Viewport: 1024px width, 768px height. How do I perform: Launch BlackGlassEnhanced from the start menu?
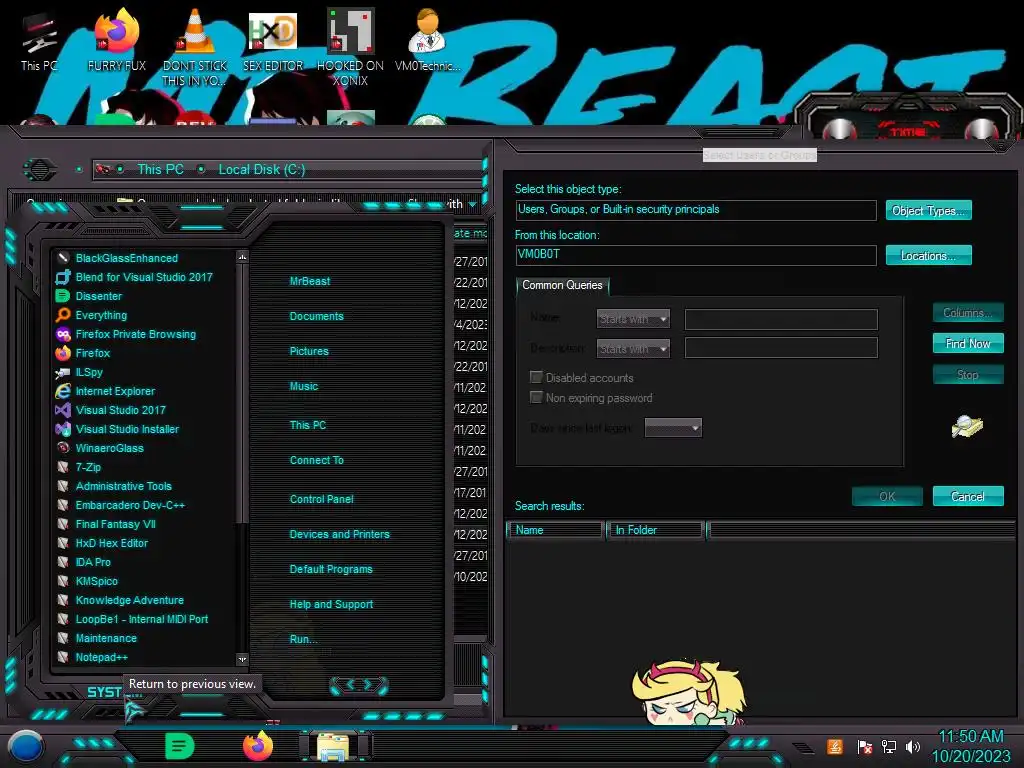127,258
